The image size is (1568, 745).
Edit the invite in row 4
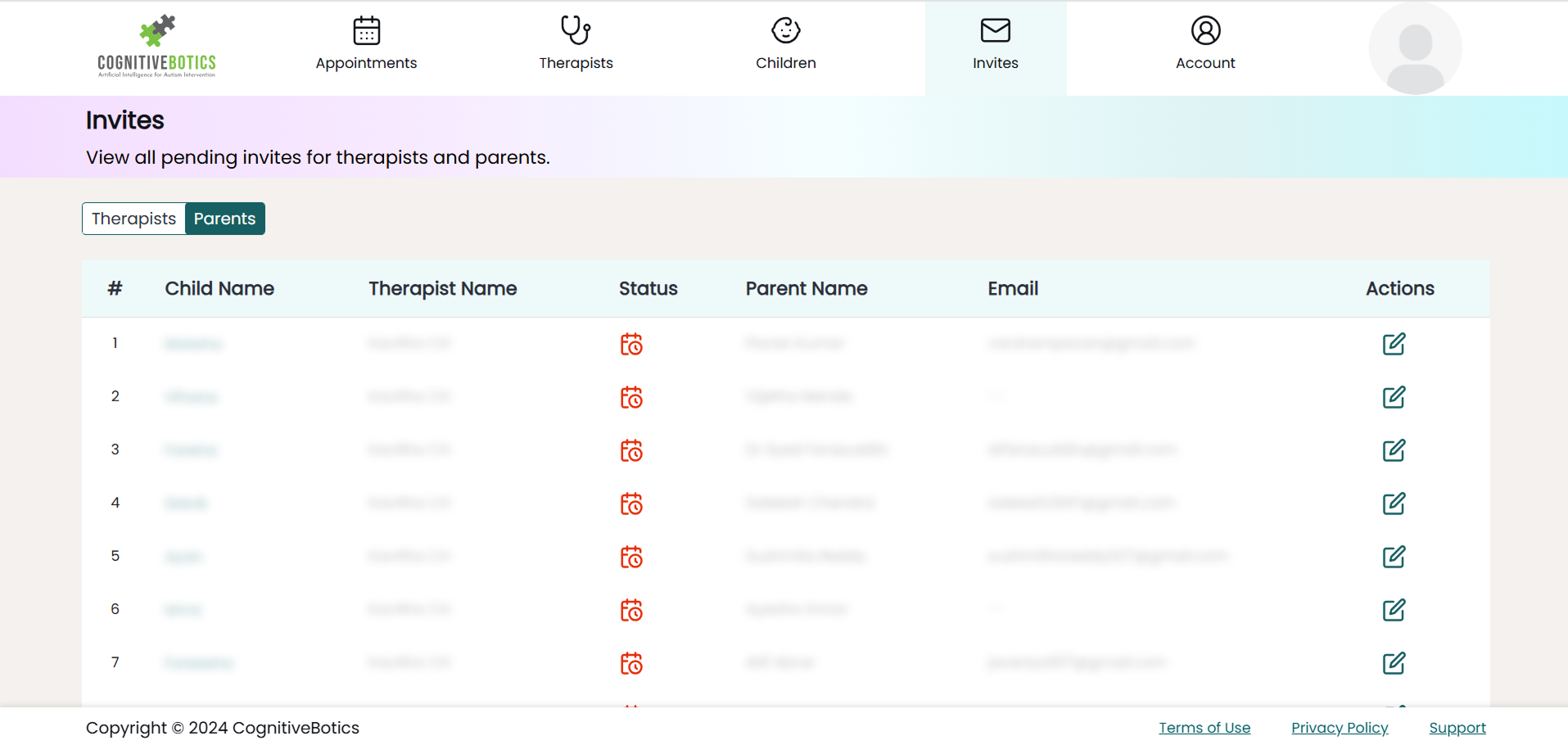[x=1394, y=503]
